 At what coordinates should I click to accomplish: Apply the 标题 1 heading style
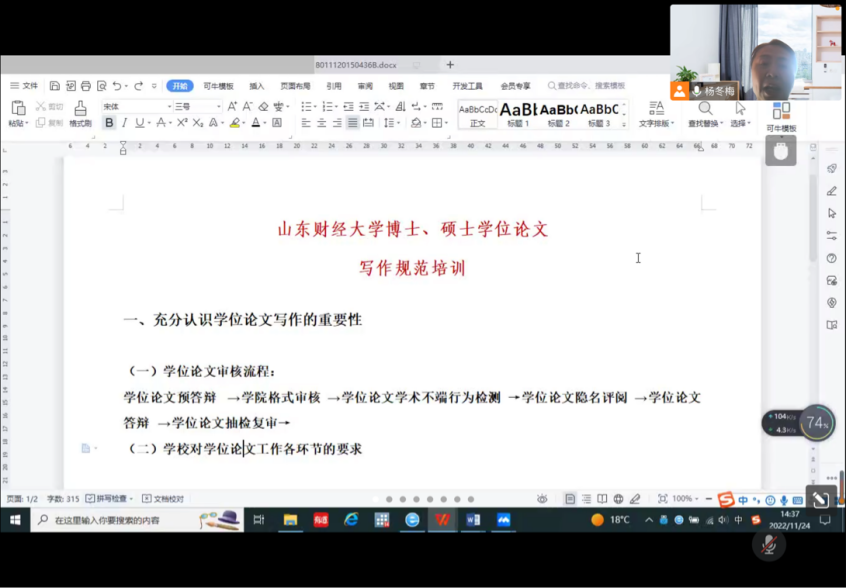click(x=517, y=113)
